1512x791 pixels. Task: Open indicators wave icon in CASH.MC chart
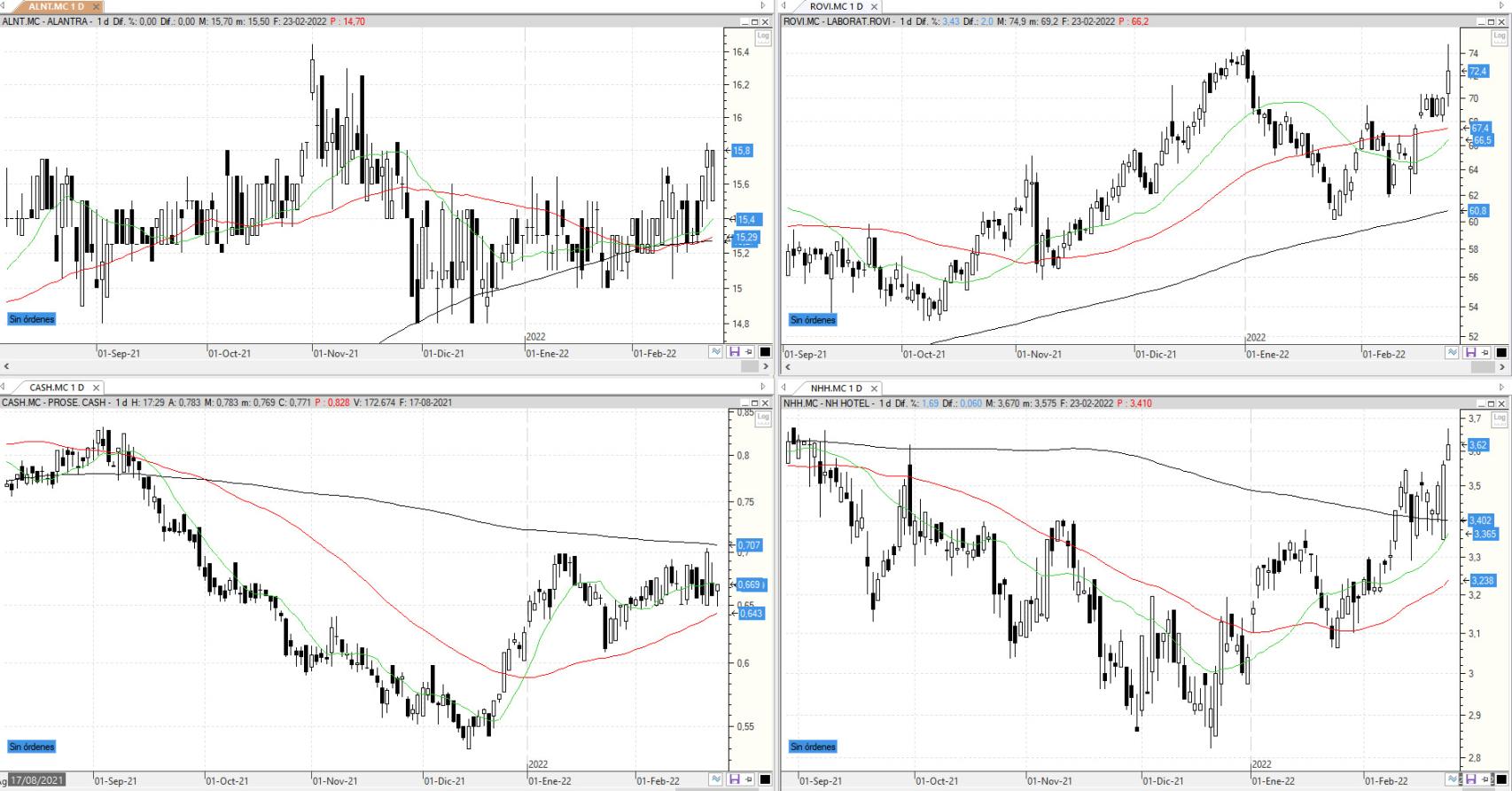pos(715,779)
